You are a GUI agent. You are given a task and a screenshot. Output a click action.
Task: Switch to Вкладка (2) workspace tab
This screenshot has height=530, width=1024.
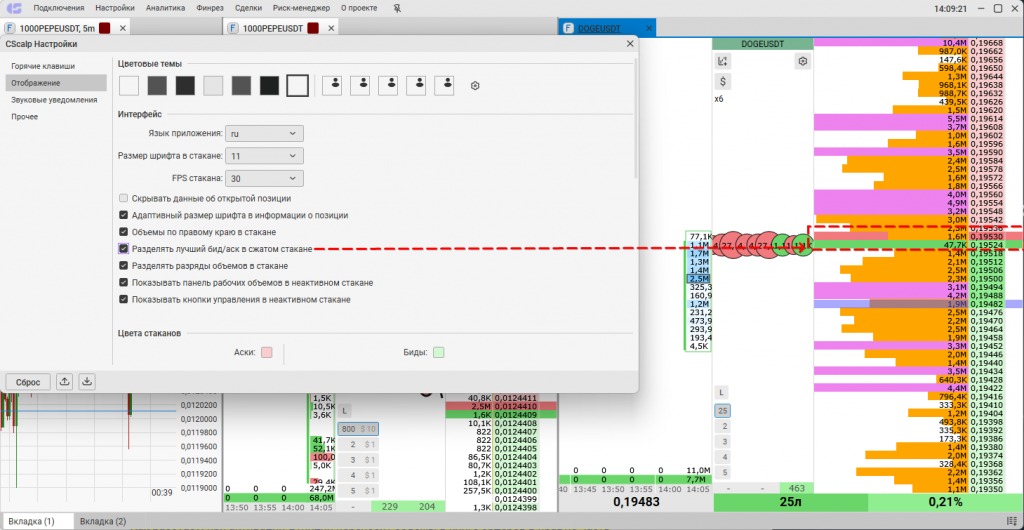103,522
